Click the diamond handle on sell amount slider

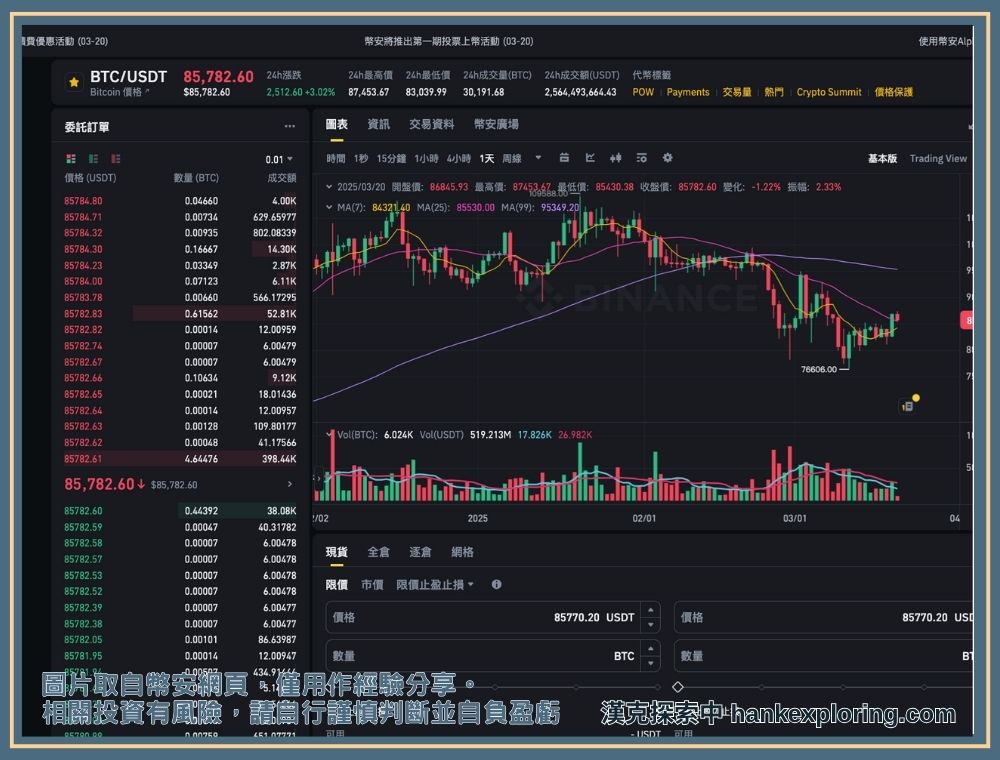(x=678, y=687)
